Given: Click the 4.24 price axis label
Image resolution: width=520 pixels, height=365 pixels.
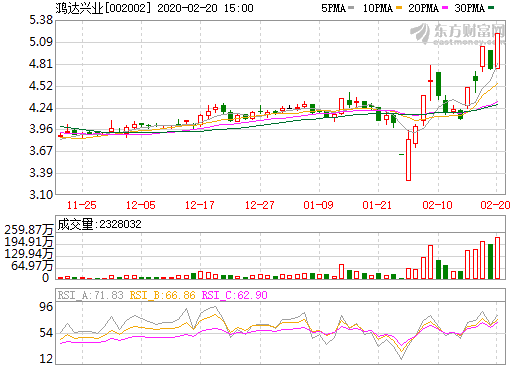Looking at the screenshot, I should [x=41, y=108].
